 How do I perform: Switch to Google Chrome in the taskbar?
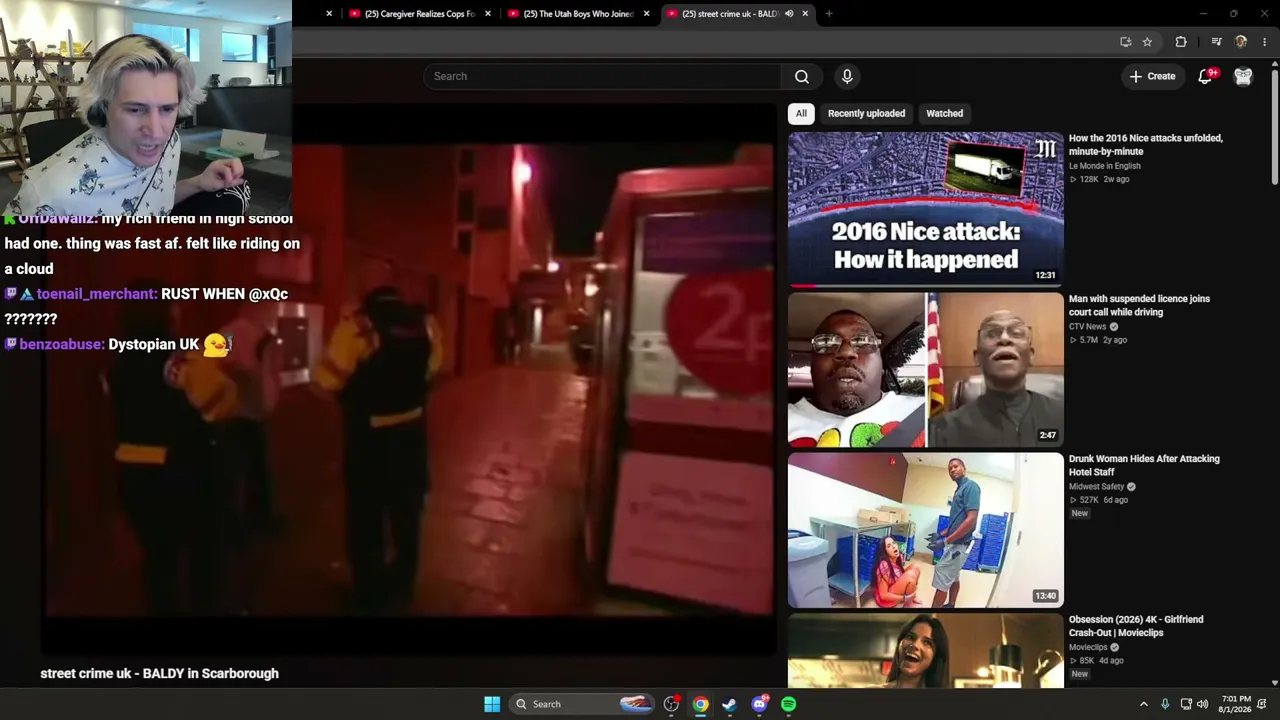click(x=701, y=704)
